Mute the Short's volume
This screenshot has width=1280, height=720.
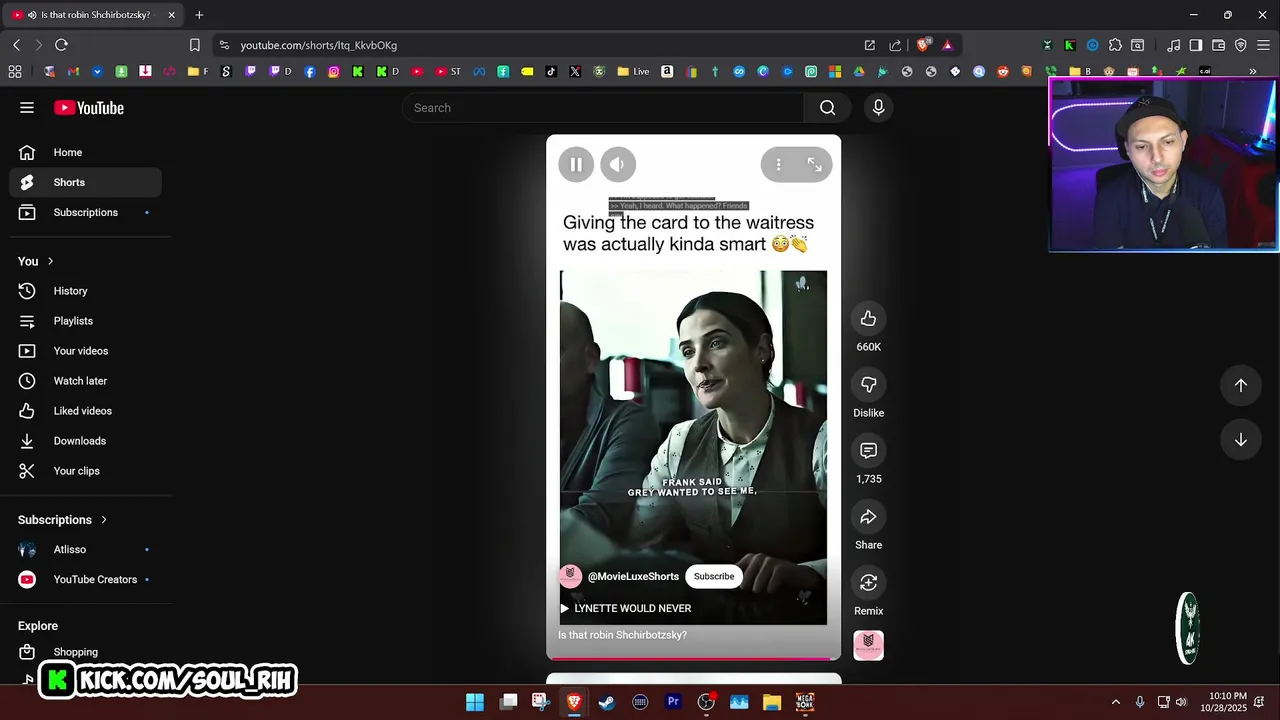618,165
